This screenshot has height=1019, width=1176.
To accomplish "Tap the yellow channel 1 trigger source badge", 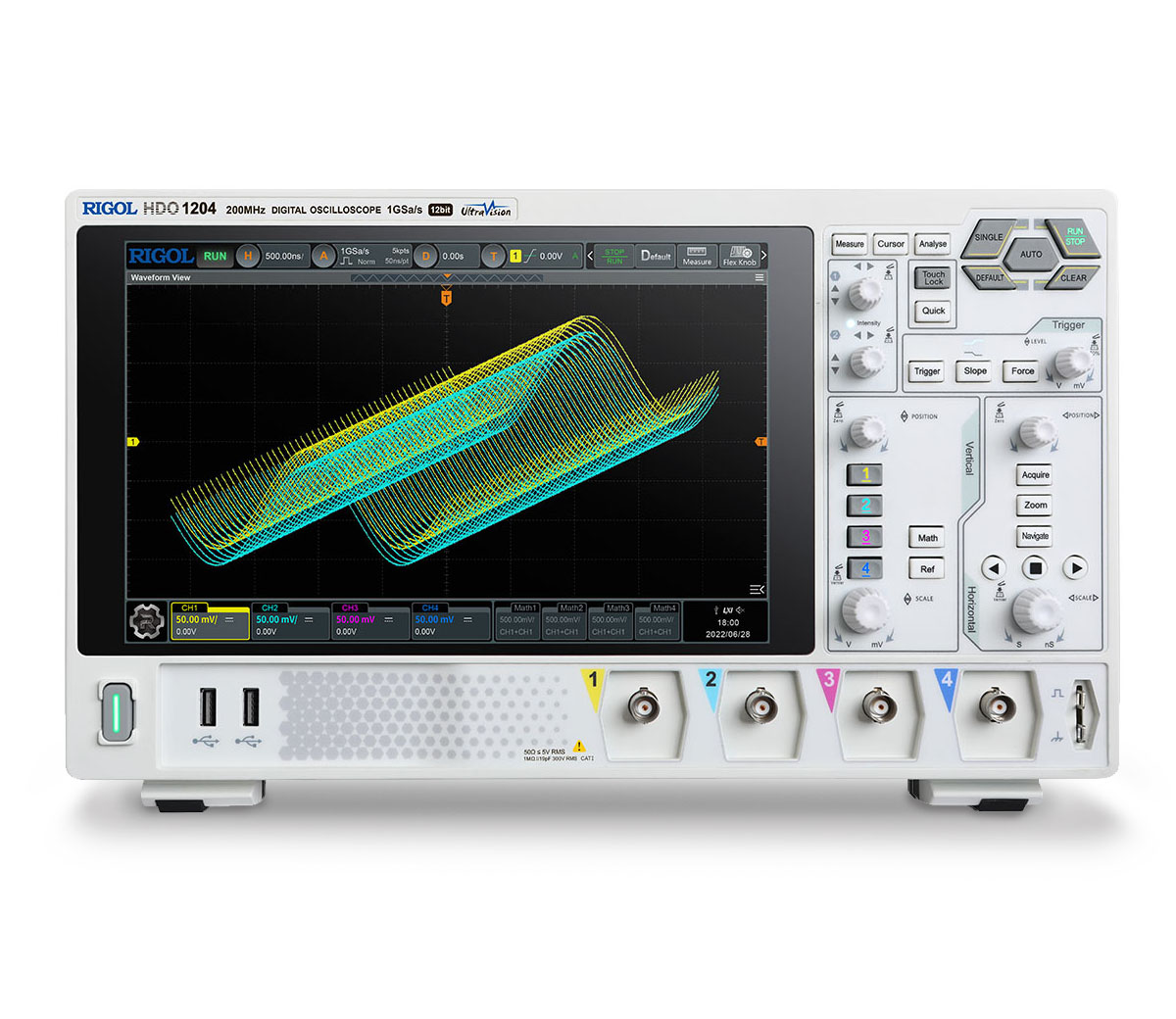I will (515, 257).
